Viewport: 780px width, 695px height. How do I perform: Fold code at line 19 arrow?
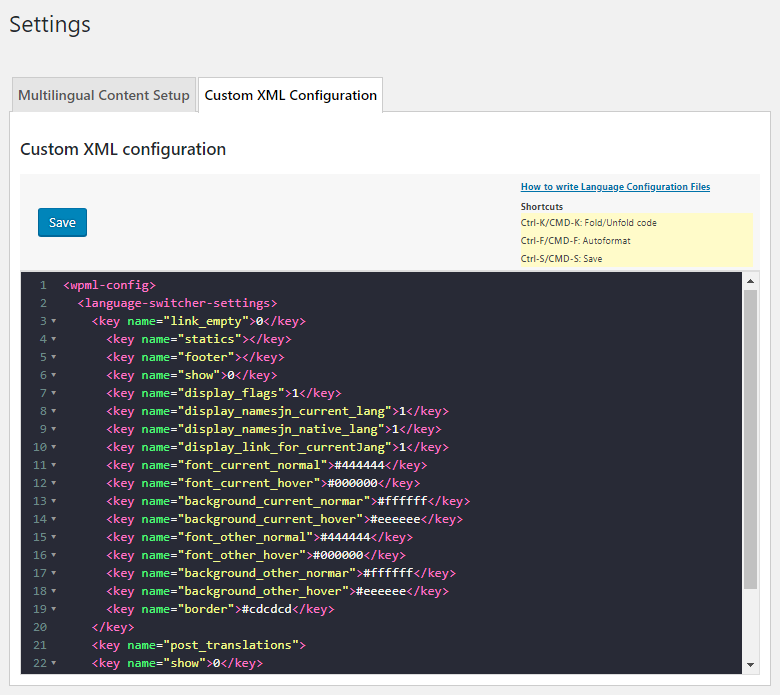coord(54,609)
